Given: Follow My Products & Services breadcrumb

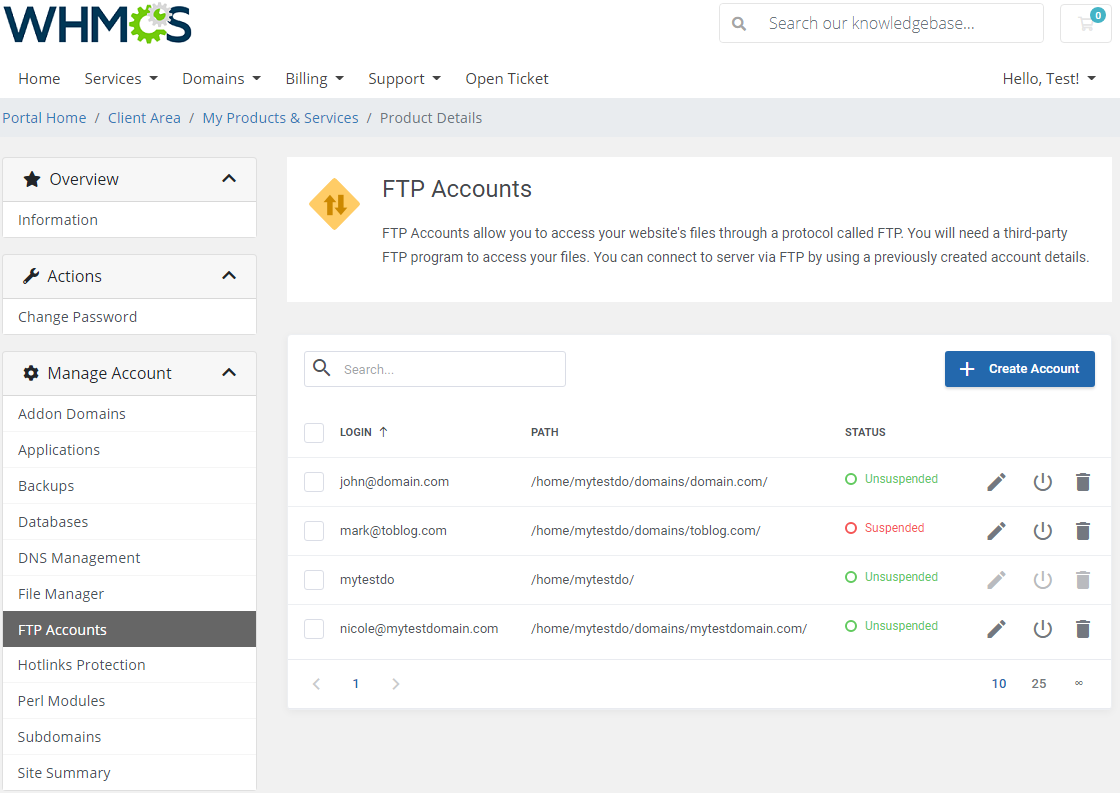Looking at the screenshot, I should pyautogui.click(x=280, y=118).
